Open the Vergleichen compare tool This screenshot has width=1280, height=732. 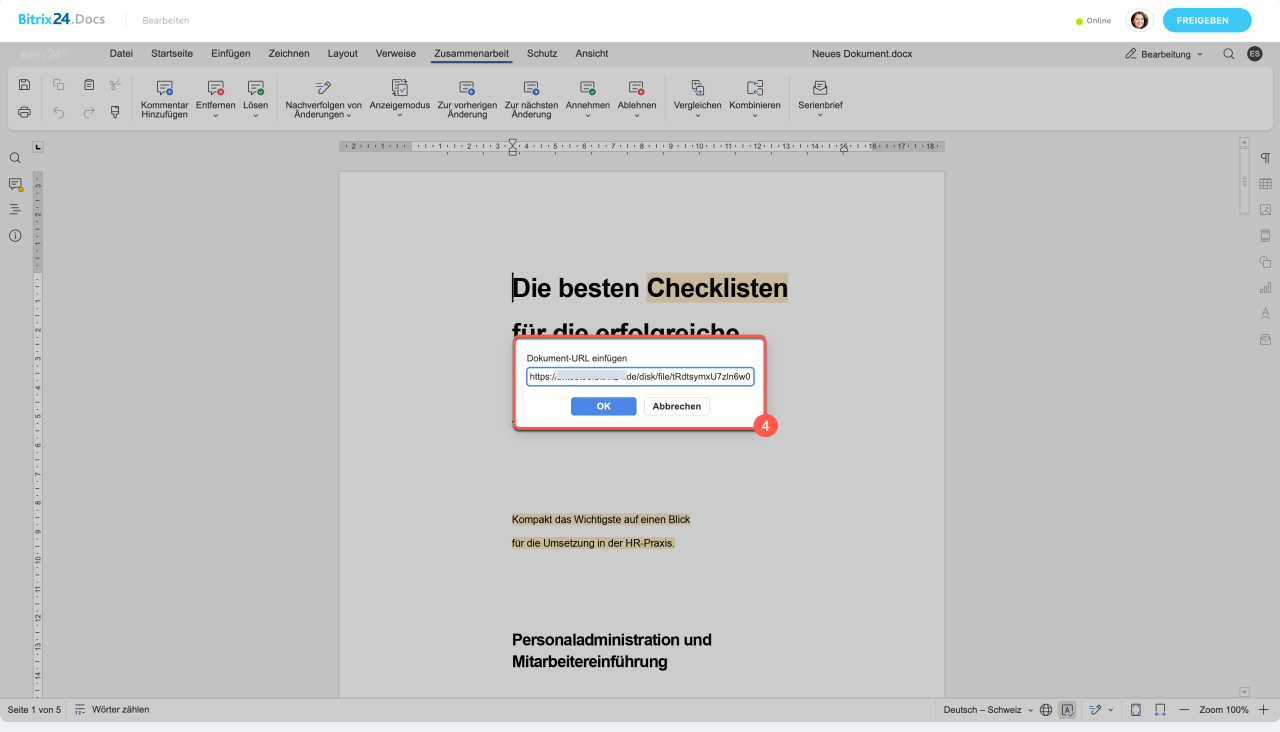pos(697,88)
